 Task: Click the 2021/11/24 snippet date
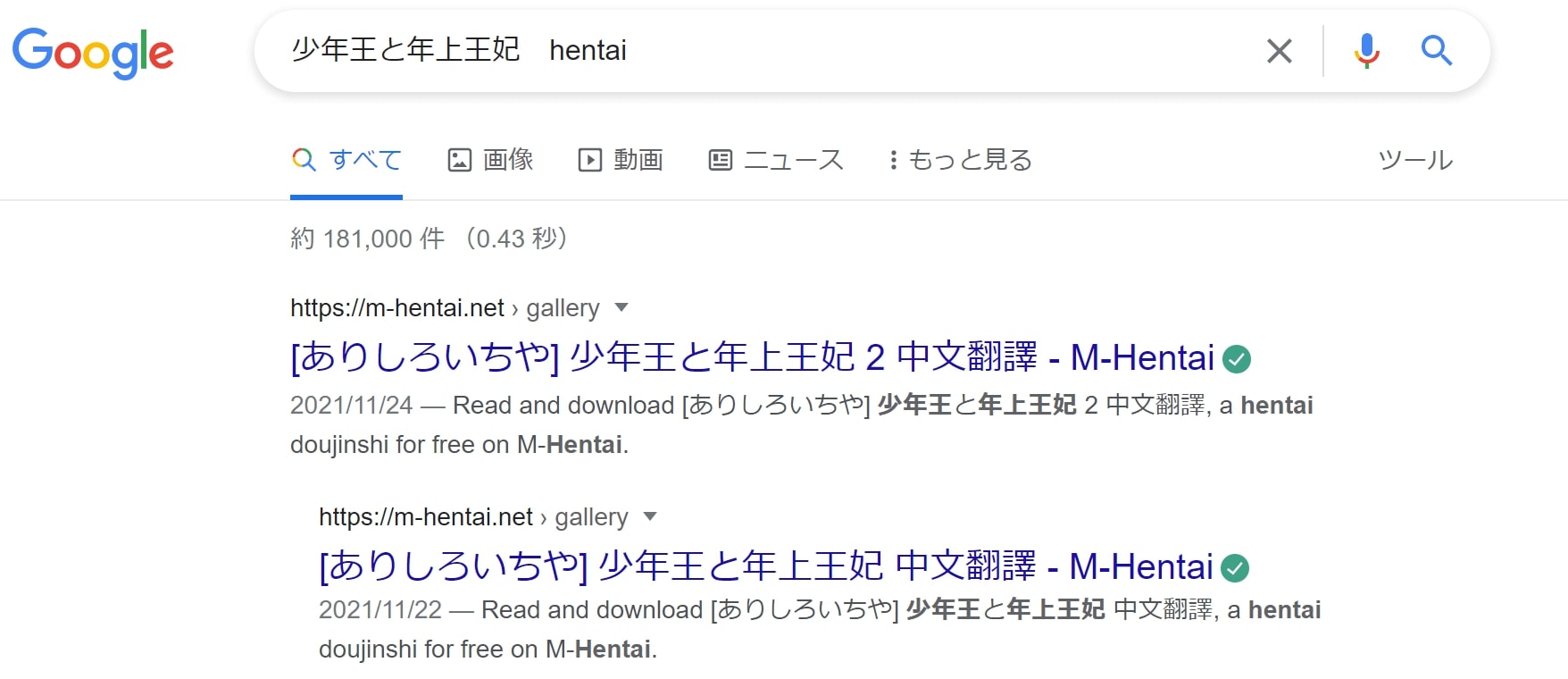(352, 405)
